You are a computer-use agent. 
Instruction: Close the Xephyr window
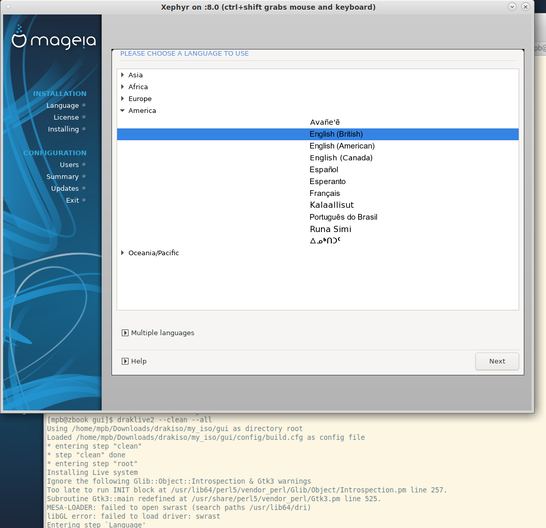(x=525, y=7)
